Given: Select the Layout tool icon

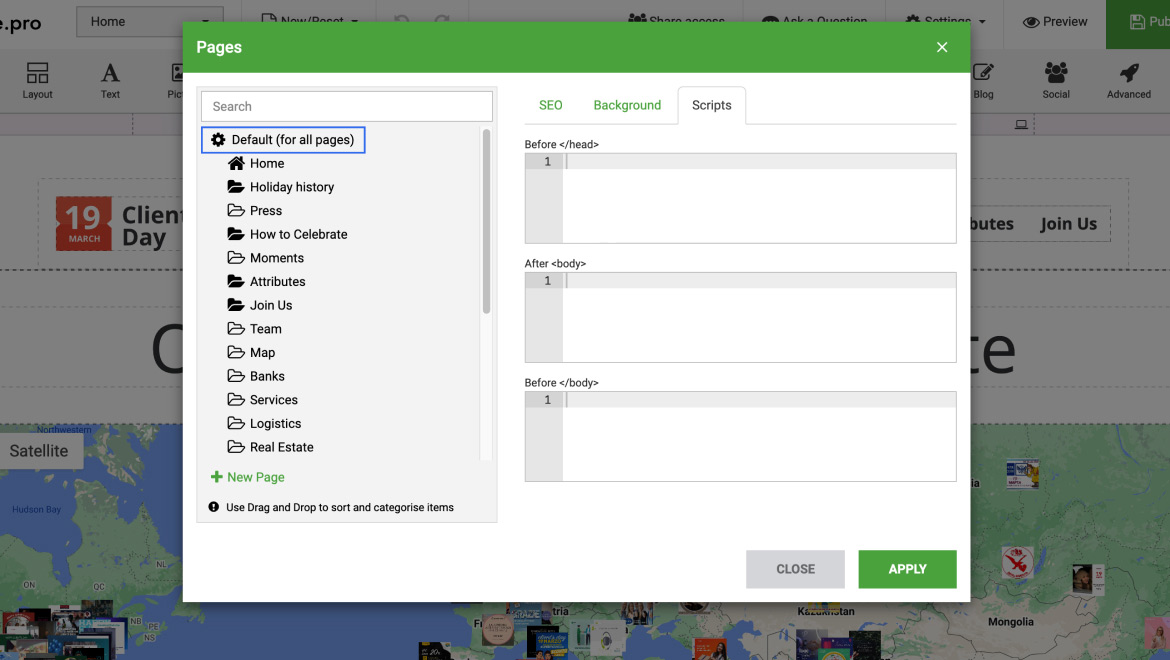Looking at the screenshot, I should pyautogui.click(x=37, y=80).
